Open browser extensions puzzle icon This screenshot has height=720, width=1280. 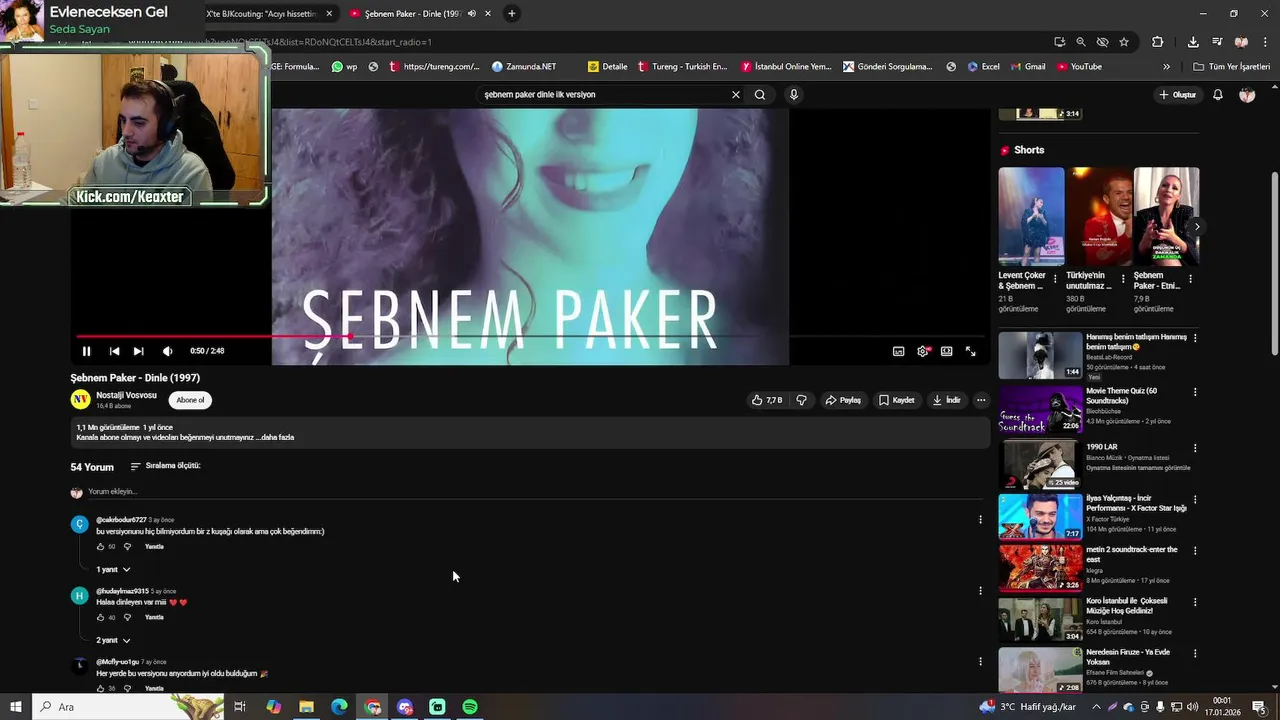click(x=1157, y=42)
